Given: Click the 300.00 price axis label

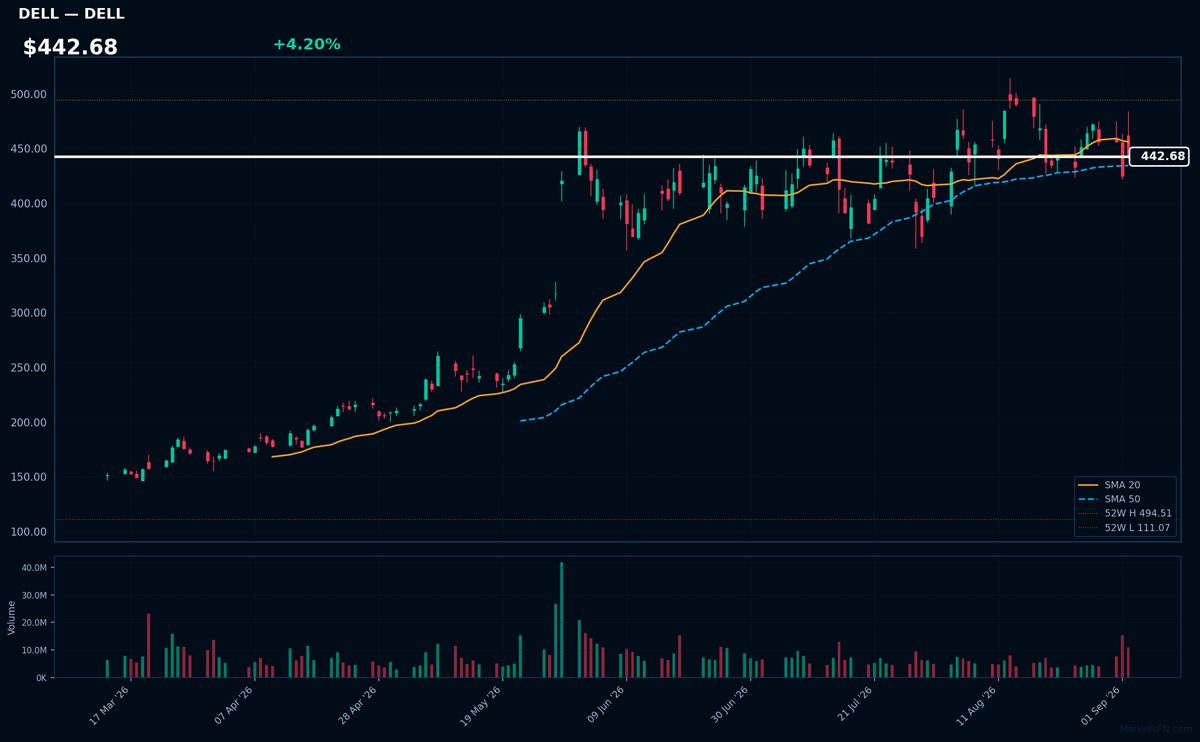Looking at the screenshot, I should (28, 313).
